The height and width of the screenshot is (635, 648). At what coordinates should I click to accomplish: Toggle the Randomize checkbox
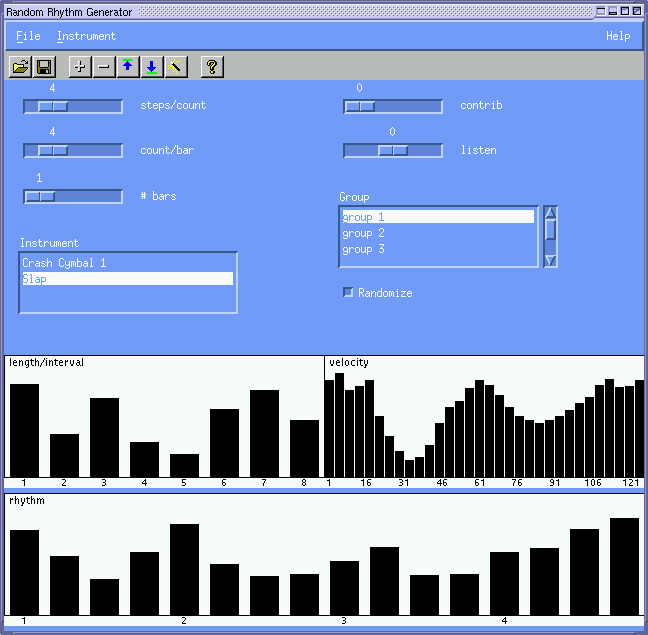[348, 293]
